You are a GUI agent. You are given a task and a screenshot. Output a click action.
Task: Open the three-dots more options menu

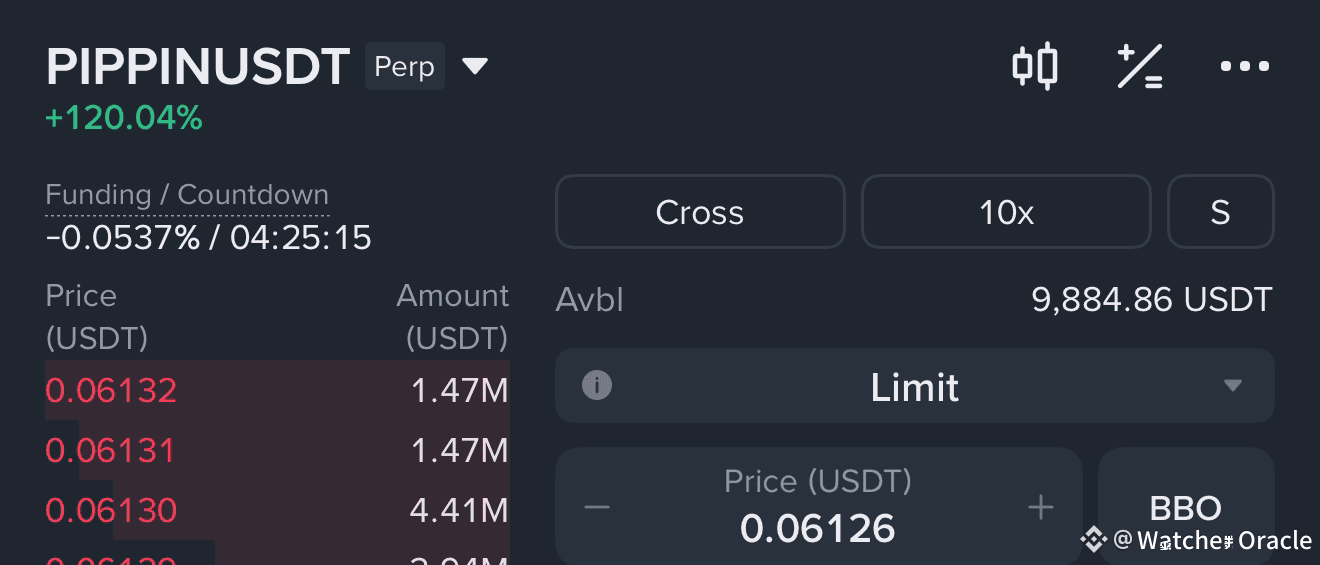(1245, 67)
